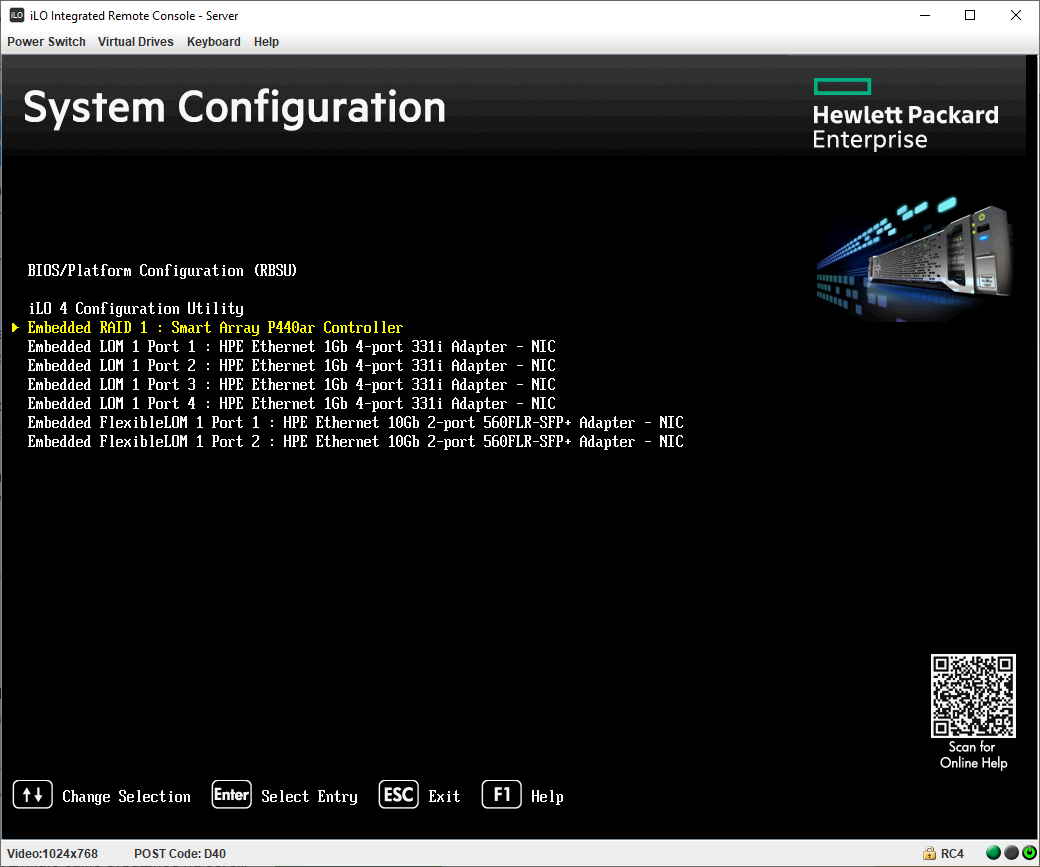The height and width of the screenshot is (867, 1040).
Task: Select Embedded LOM 1 Port 4 NIC entry
Action: click(291, 404)
